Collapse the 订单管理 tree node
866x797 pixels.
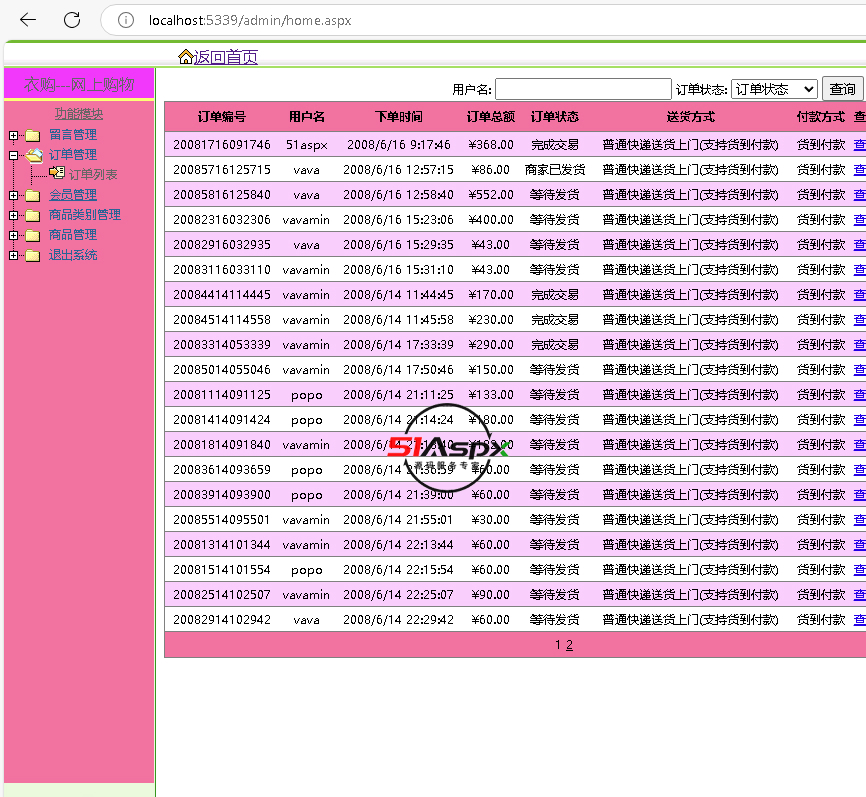(x=13, y=155)
